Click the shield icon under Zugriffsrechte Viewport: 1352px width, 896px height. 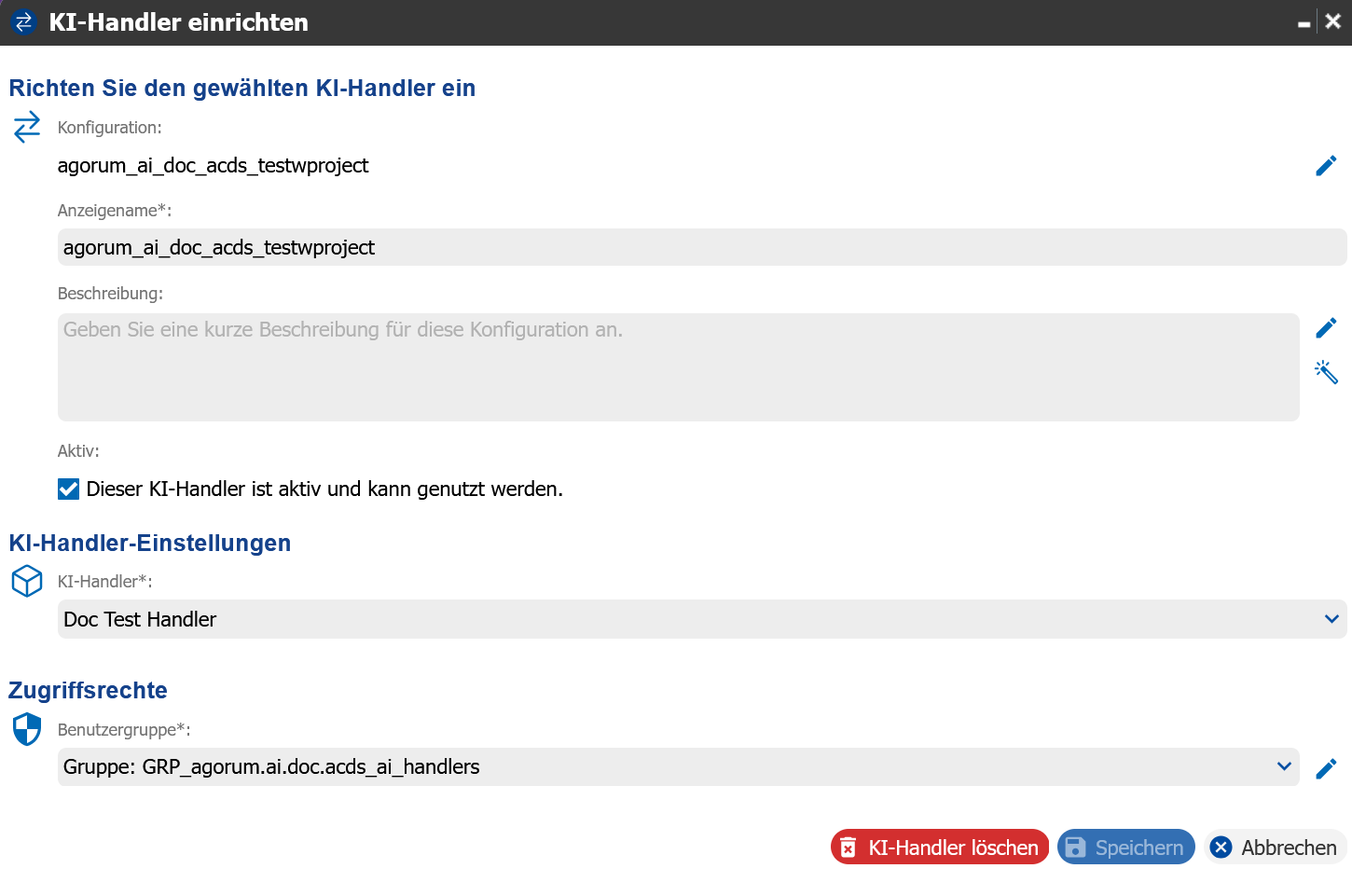(27, 729)
